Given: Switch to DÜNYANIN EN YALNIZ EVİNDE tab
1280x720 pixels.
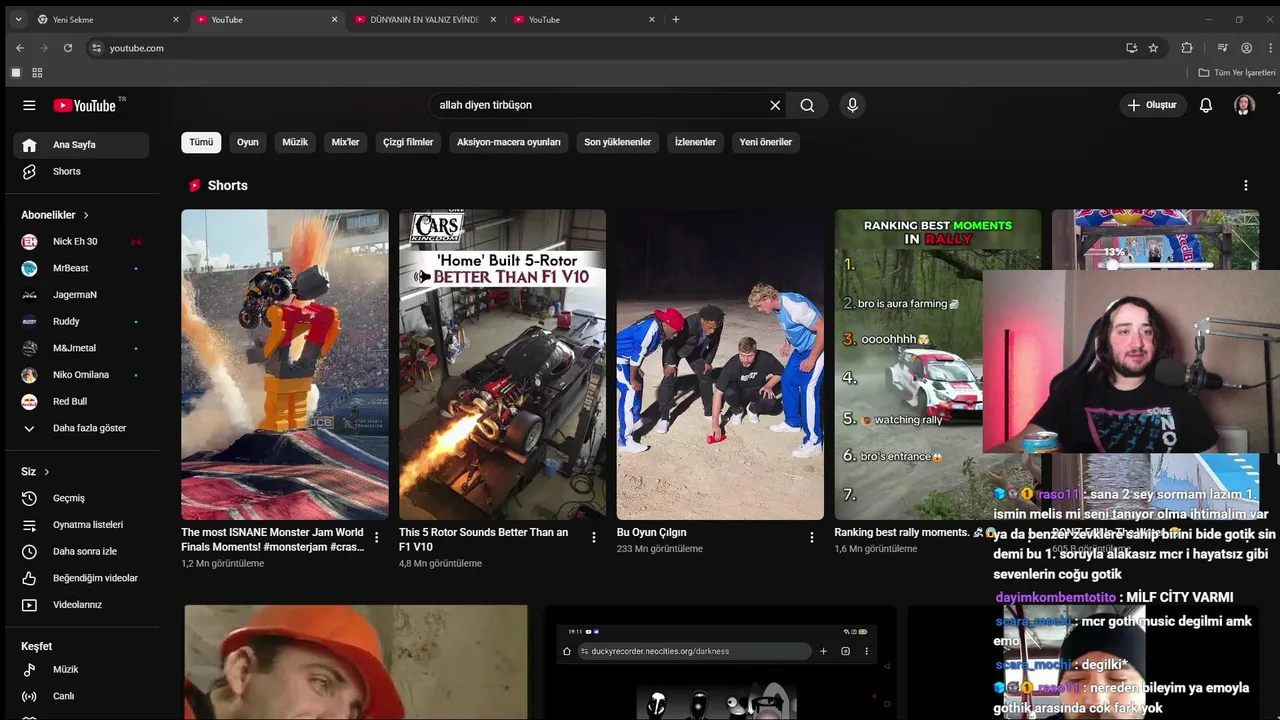Looking at the screenshot, I should (x=426, y=19).
